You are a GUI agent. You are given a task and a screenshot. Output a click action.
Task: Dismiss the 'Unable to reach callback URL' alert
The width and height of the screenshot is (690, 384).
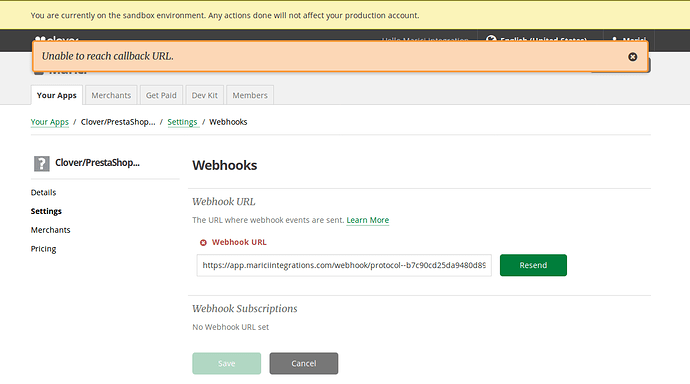(632, 57)
